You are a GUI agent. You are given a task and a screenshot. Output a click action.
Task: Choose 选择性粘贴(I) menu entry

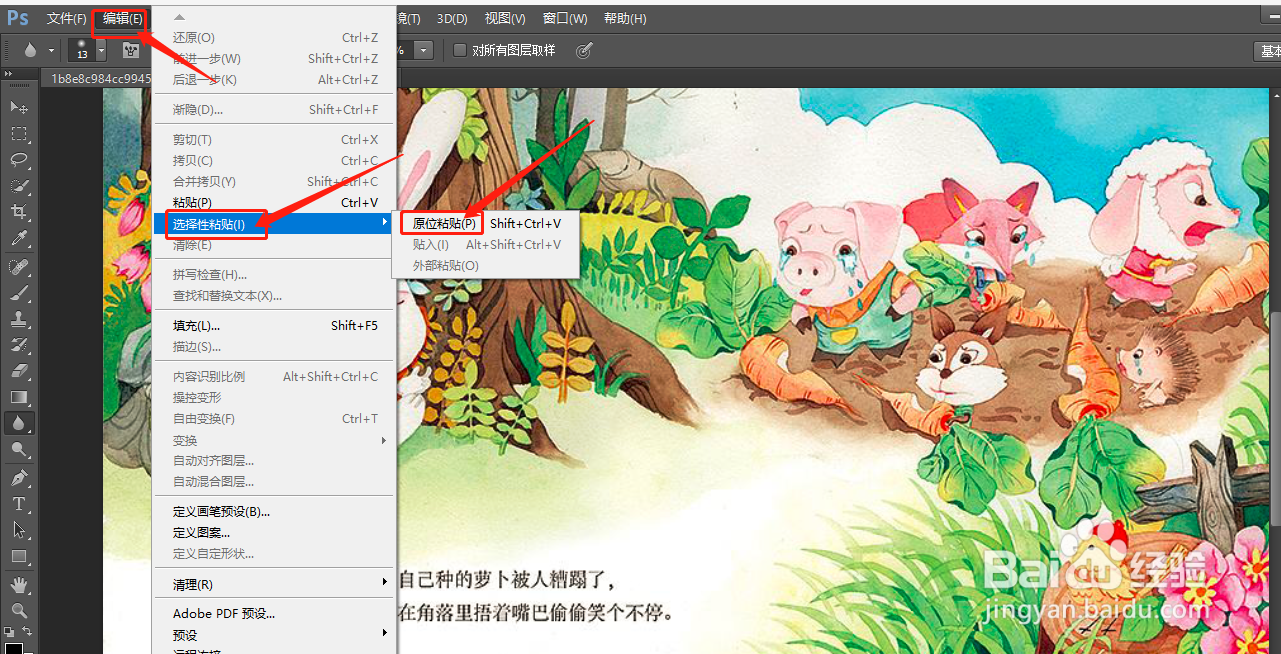(273, 223)
